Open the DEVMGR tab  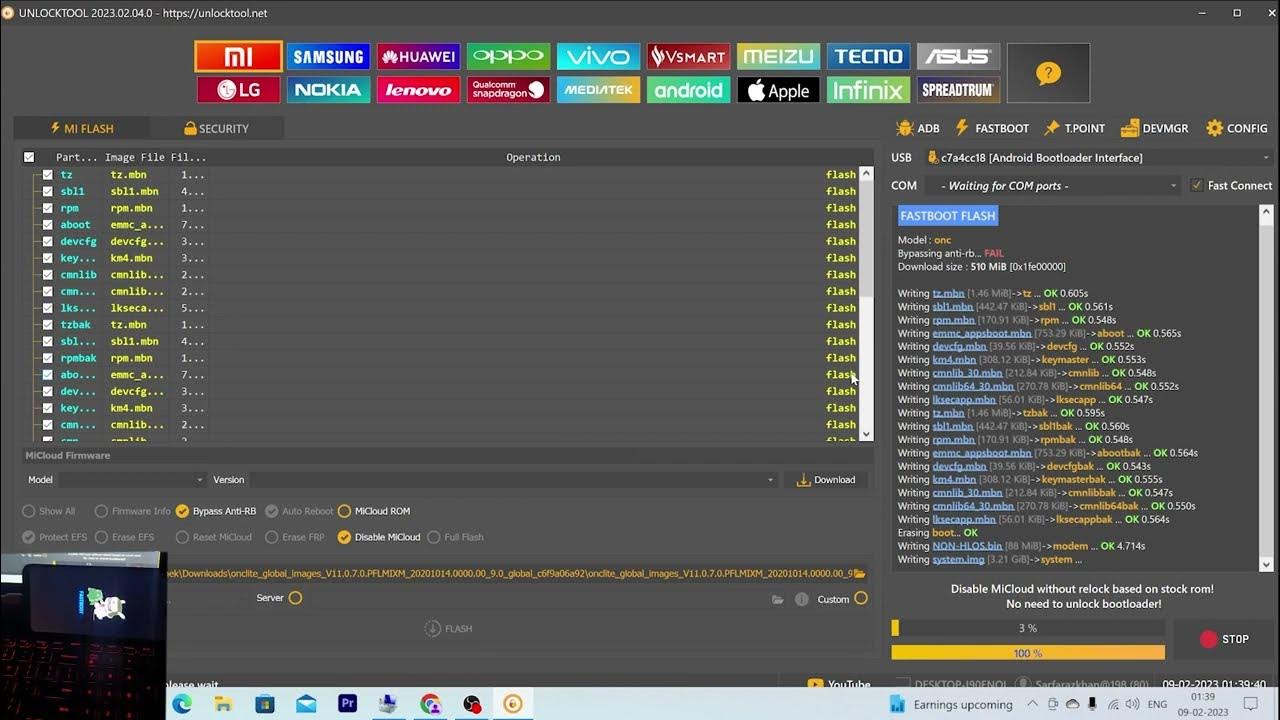click(1155, 128)
